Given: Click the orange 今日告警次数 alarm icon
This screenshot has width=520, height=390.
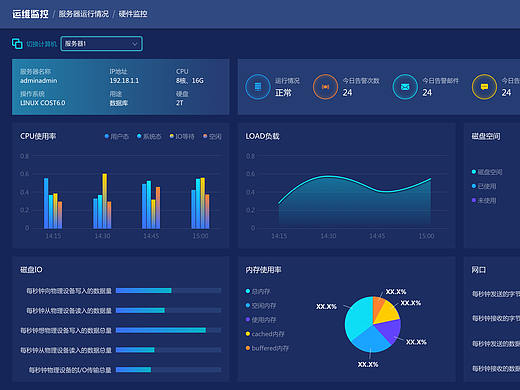Looking at the screenshot, I should [x=325, y=87].
